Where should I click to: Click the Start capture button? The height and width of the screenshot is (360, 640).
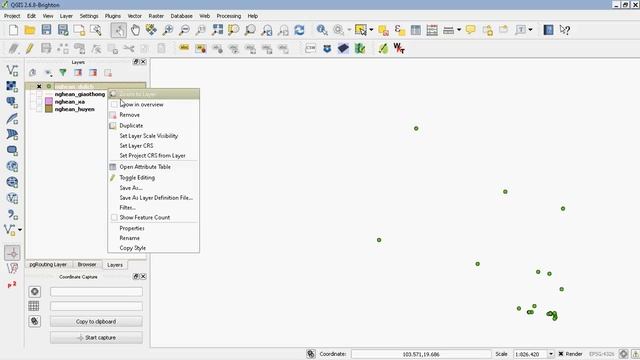tap(96, 338)
